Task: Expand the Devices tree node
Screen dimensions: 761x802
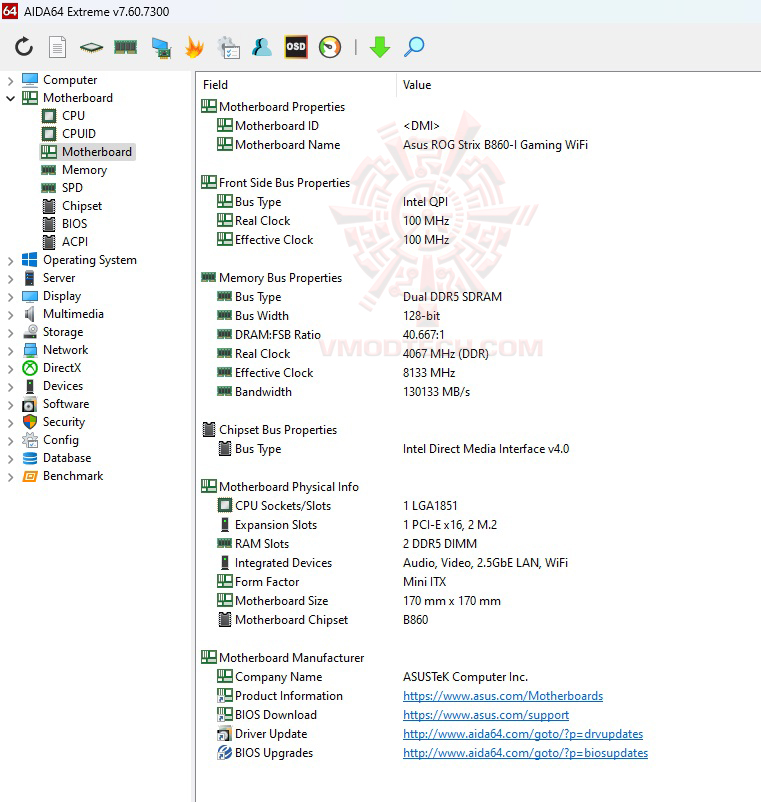Action: [x=10, y=386]
